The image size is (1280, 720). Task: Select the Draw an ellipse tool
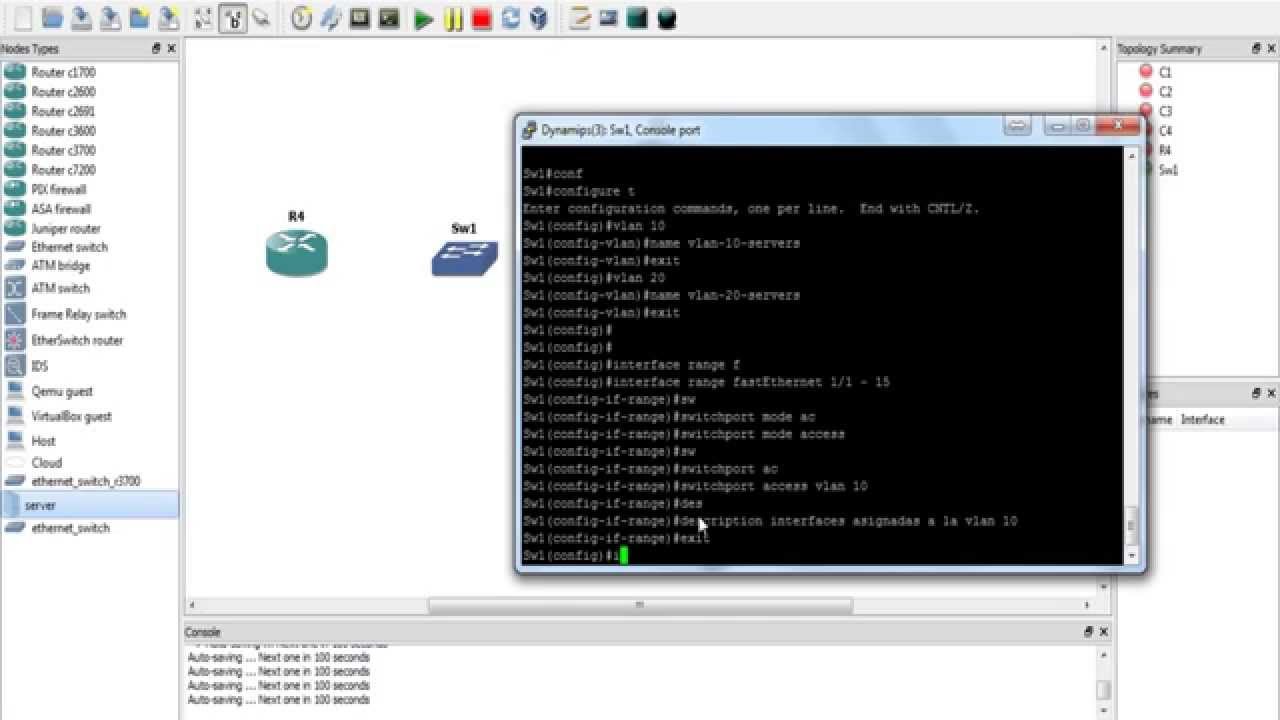point(667,18)
